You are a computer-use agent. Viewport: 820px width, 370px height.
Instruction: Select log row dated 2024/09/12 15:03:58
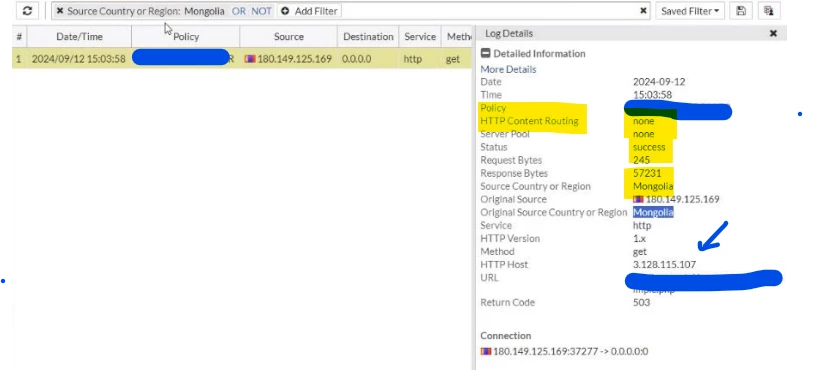point(242,59)
